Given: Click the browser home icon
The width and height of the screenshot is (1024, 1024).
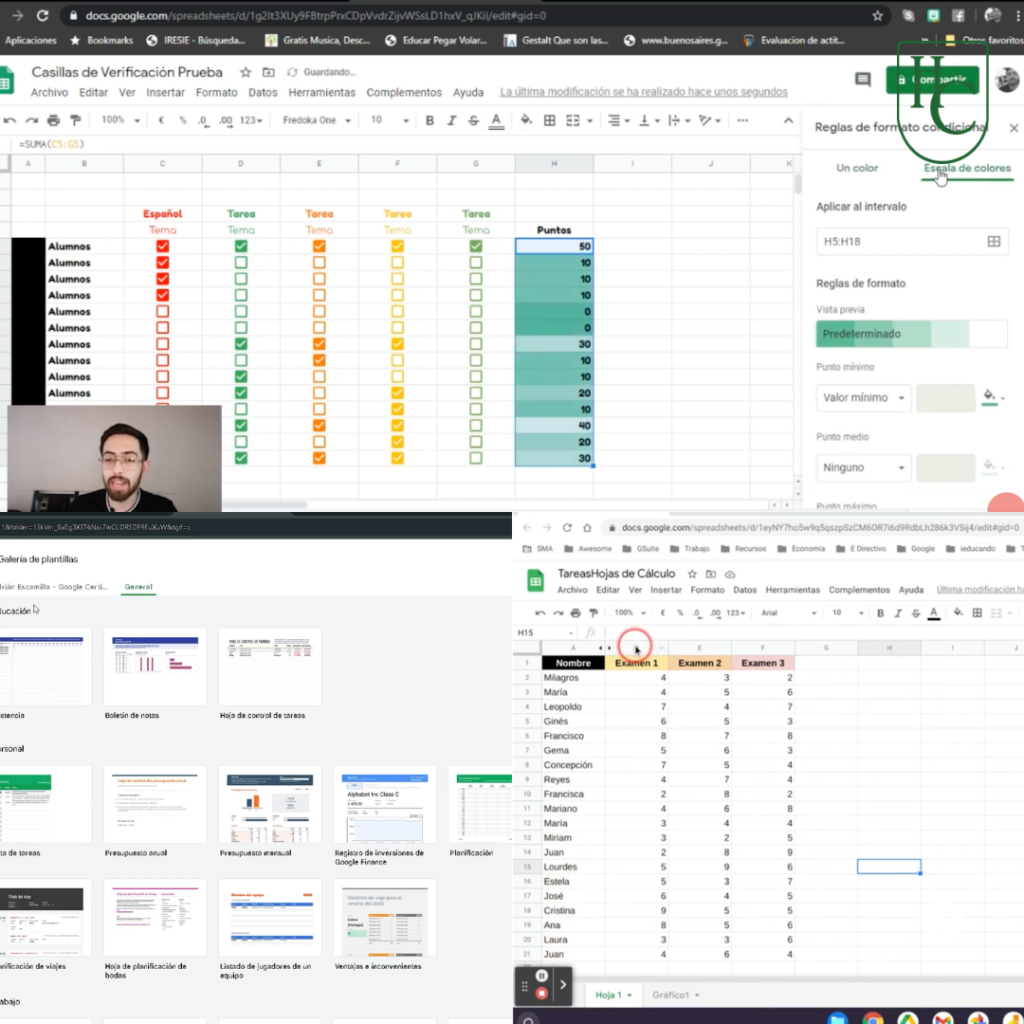Looking at the screenshot, I should pos(586,527).
